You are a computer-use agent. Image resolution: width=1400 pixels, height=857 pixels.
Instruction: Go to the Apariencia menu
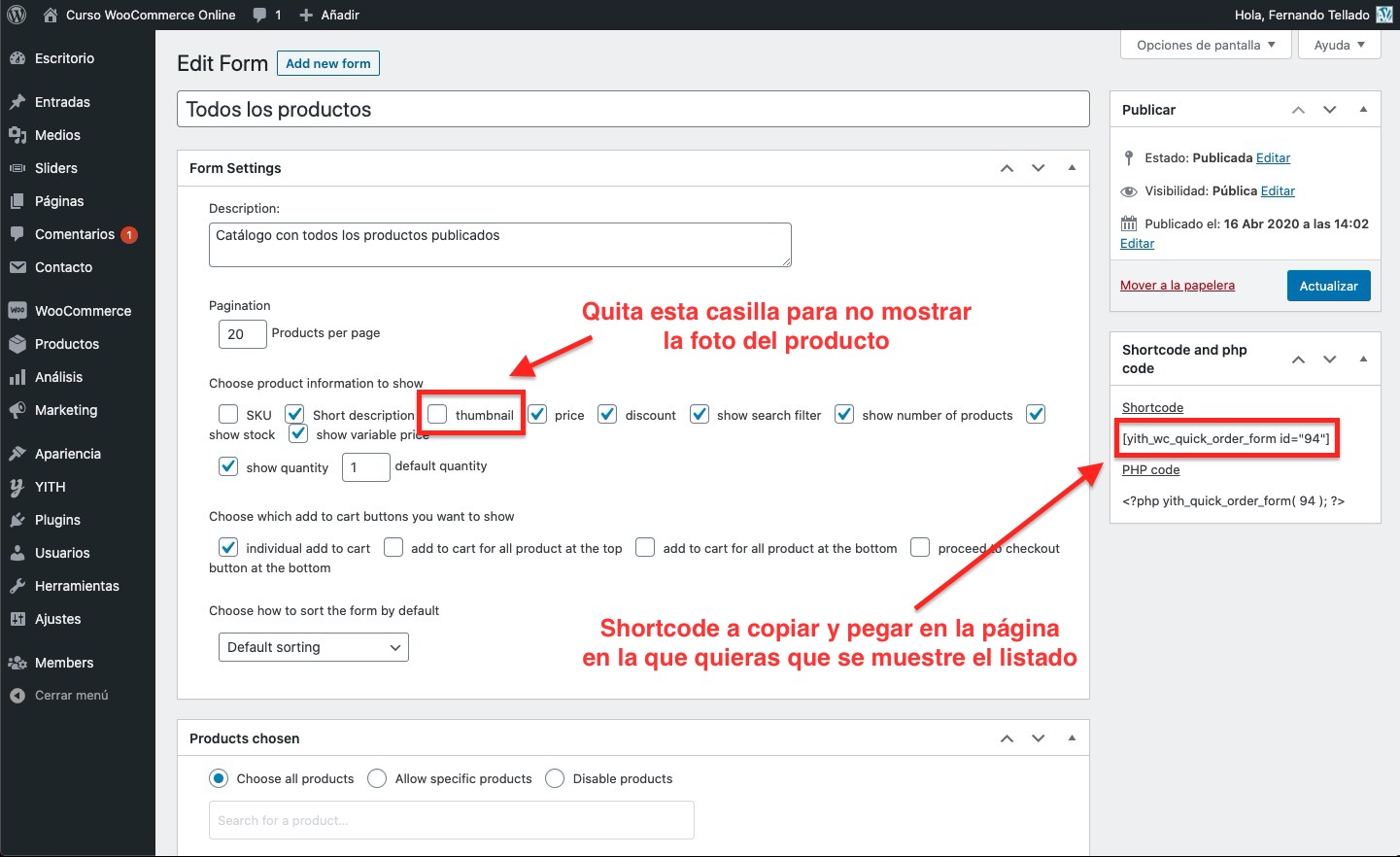(x=67, y=454)
